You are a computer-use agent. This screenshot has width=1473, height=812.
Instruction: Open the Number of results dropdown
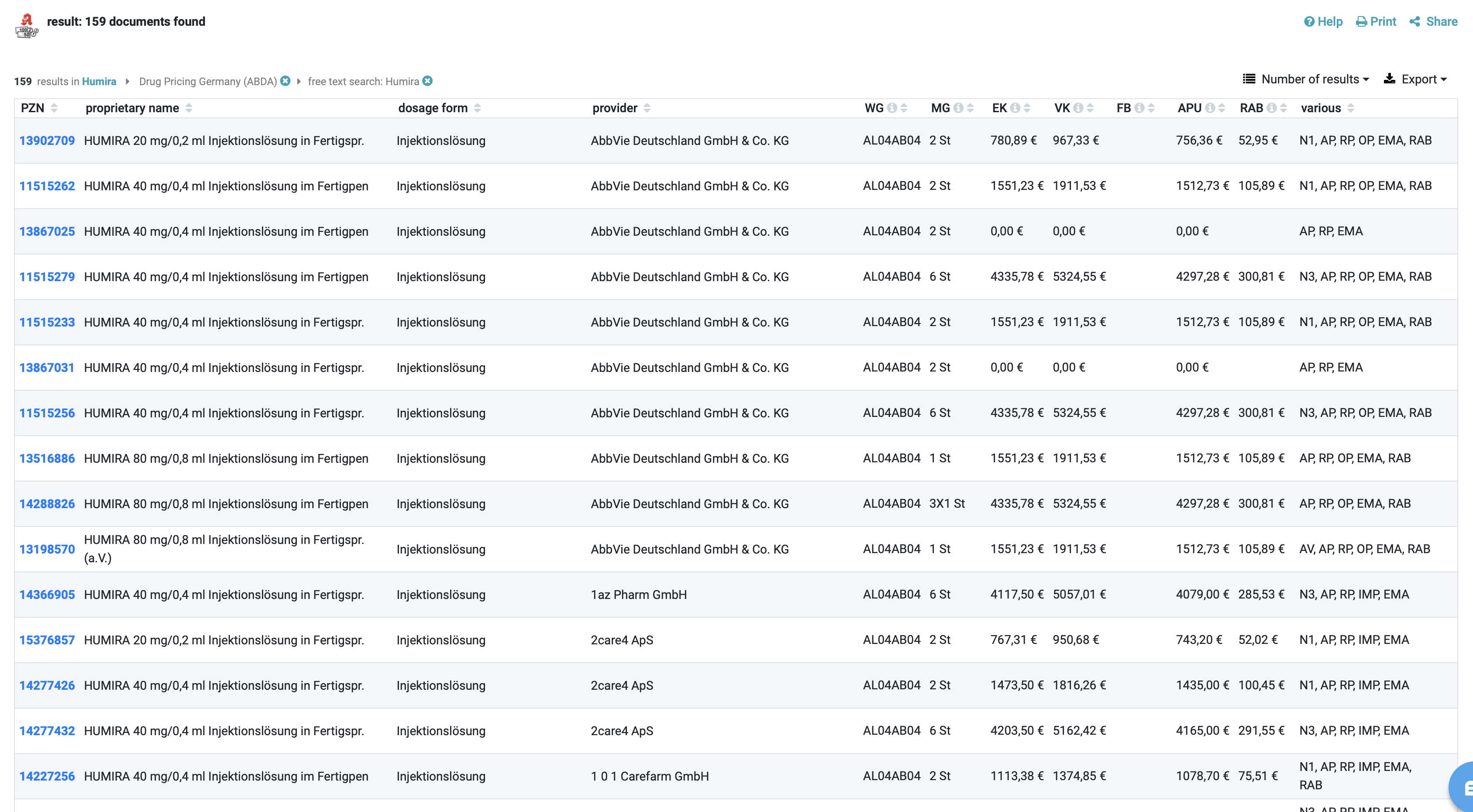1306,79
